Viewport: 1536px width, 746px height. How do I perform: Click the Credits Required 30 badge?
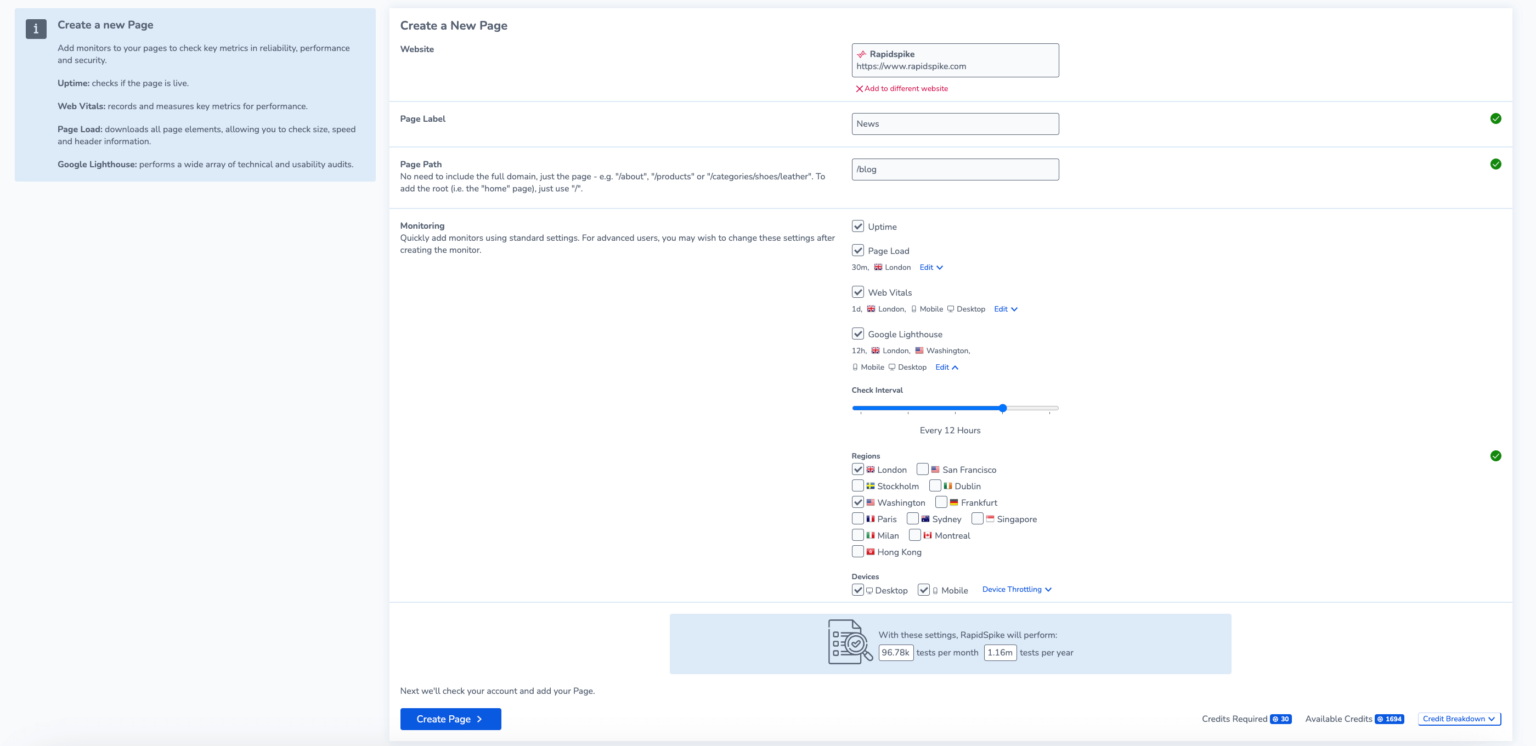1280,719
